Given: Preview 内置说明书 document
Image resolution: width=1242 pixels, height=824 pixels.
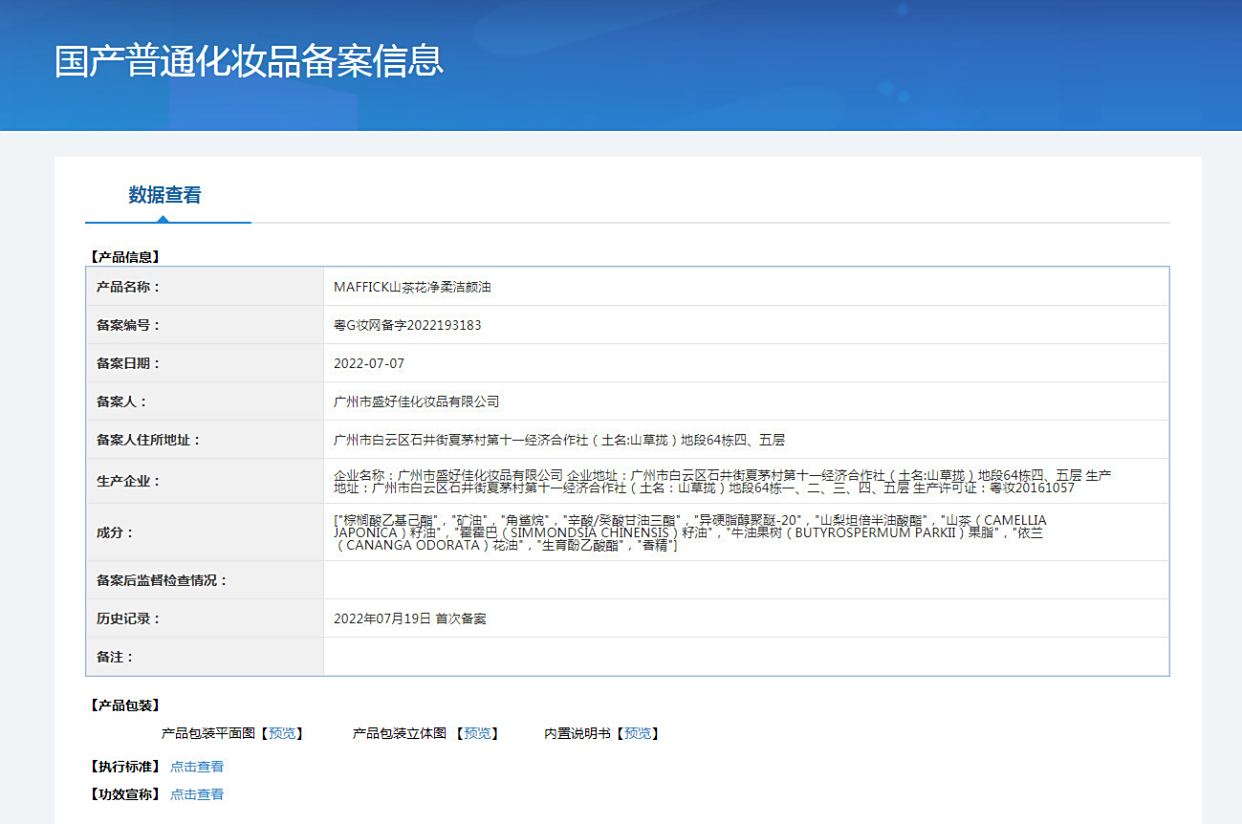Looking at the screenshot, I should pos(638,733).
